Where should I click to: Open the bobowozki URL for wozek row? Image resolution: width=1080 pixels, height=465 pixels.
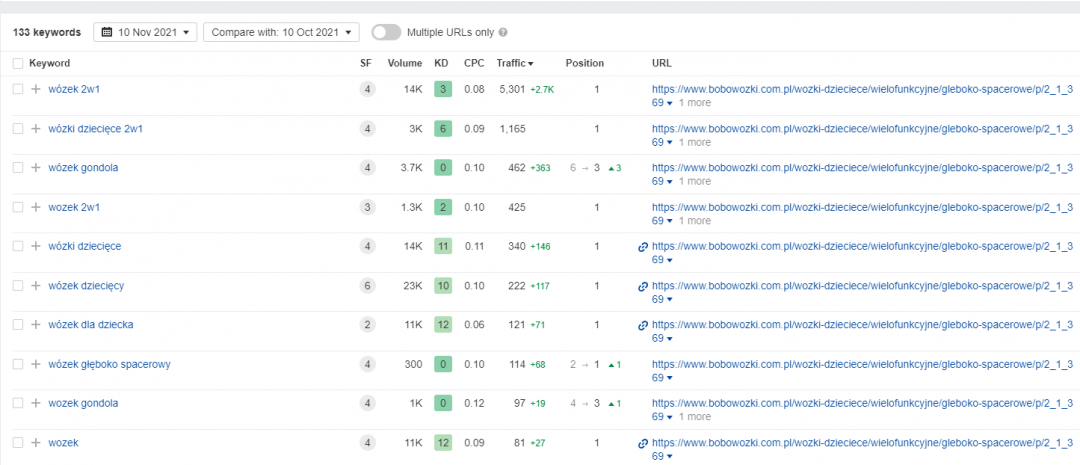tap(862, 442)
